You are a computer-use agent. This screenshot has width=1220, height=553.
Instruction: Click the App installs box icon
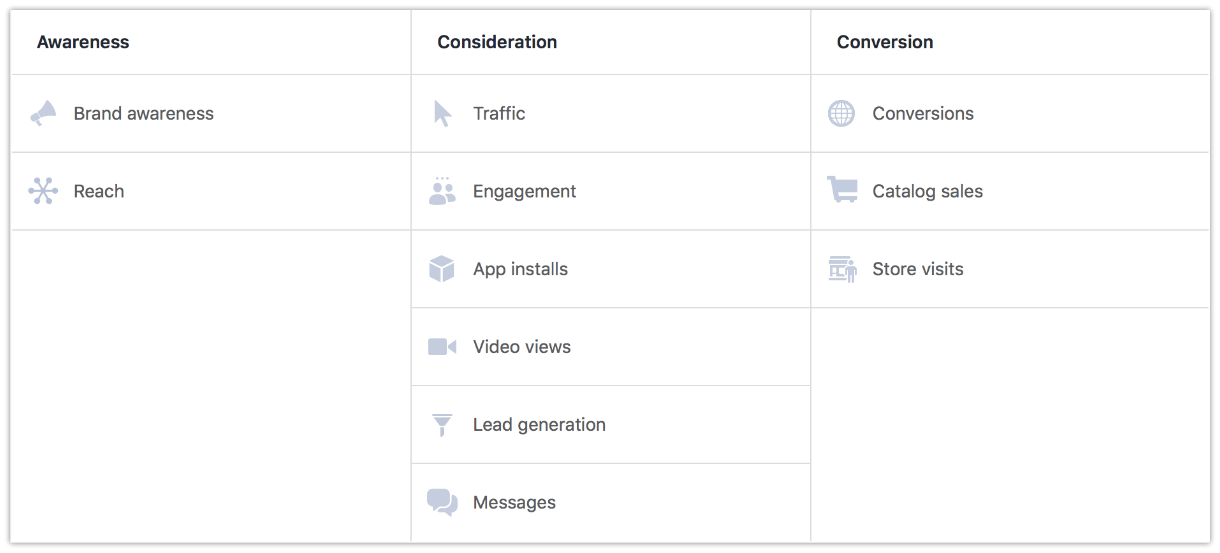[x=442, y=269]
